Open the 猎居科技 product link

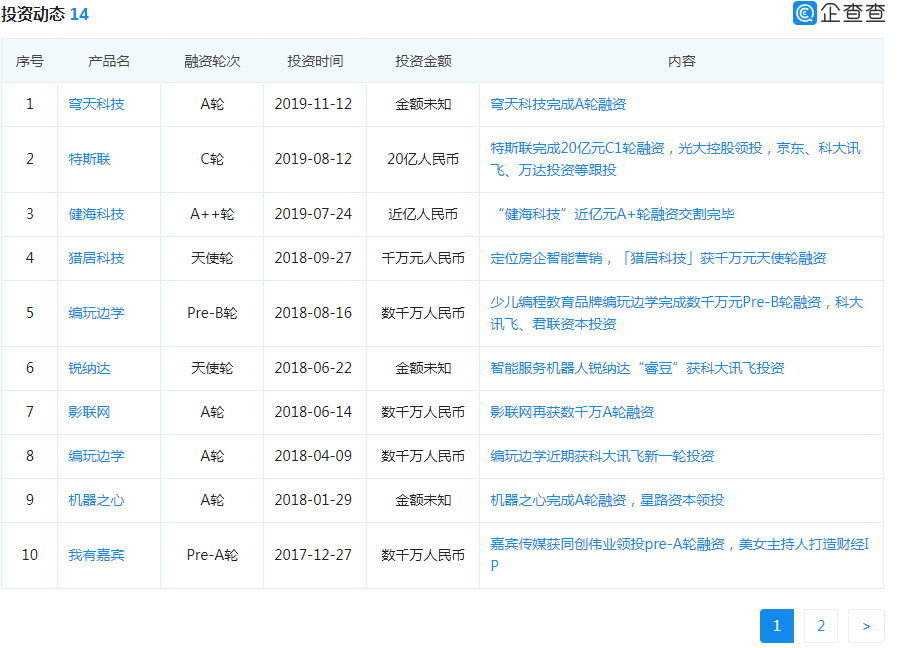(96, 258)
